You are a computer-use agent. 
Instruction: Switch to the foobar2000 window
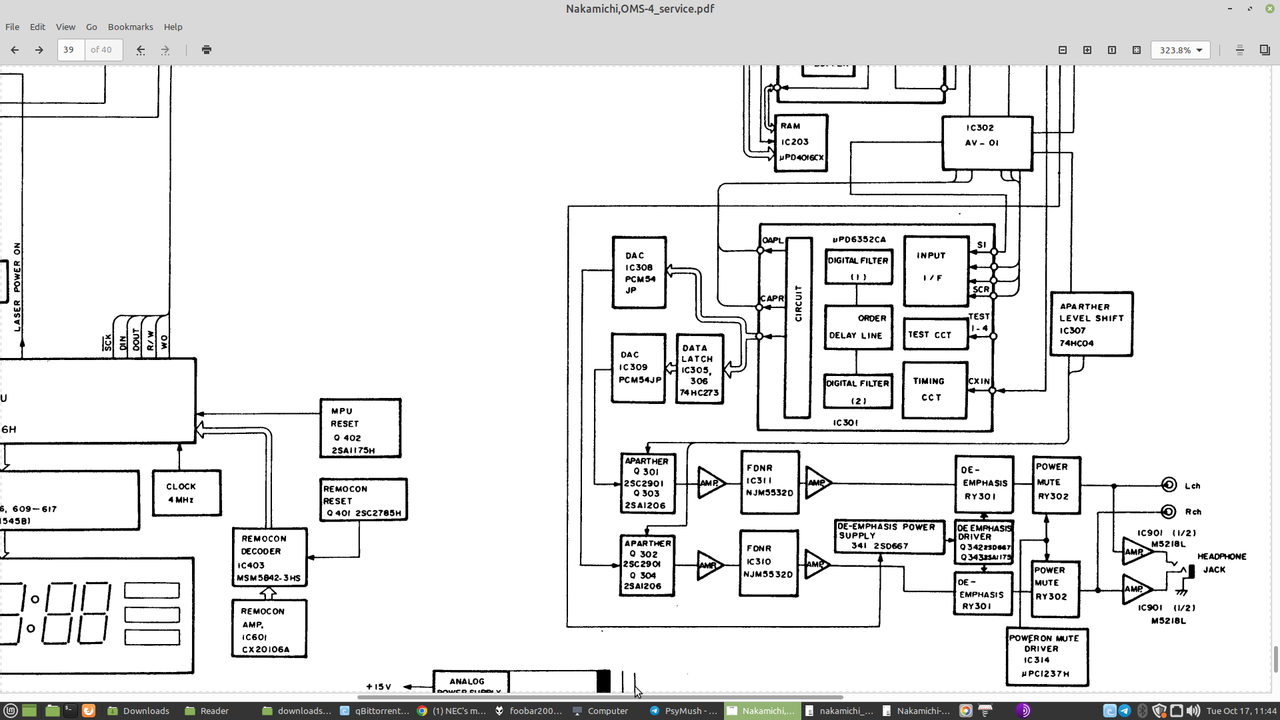[527, 711]
